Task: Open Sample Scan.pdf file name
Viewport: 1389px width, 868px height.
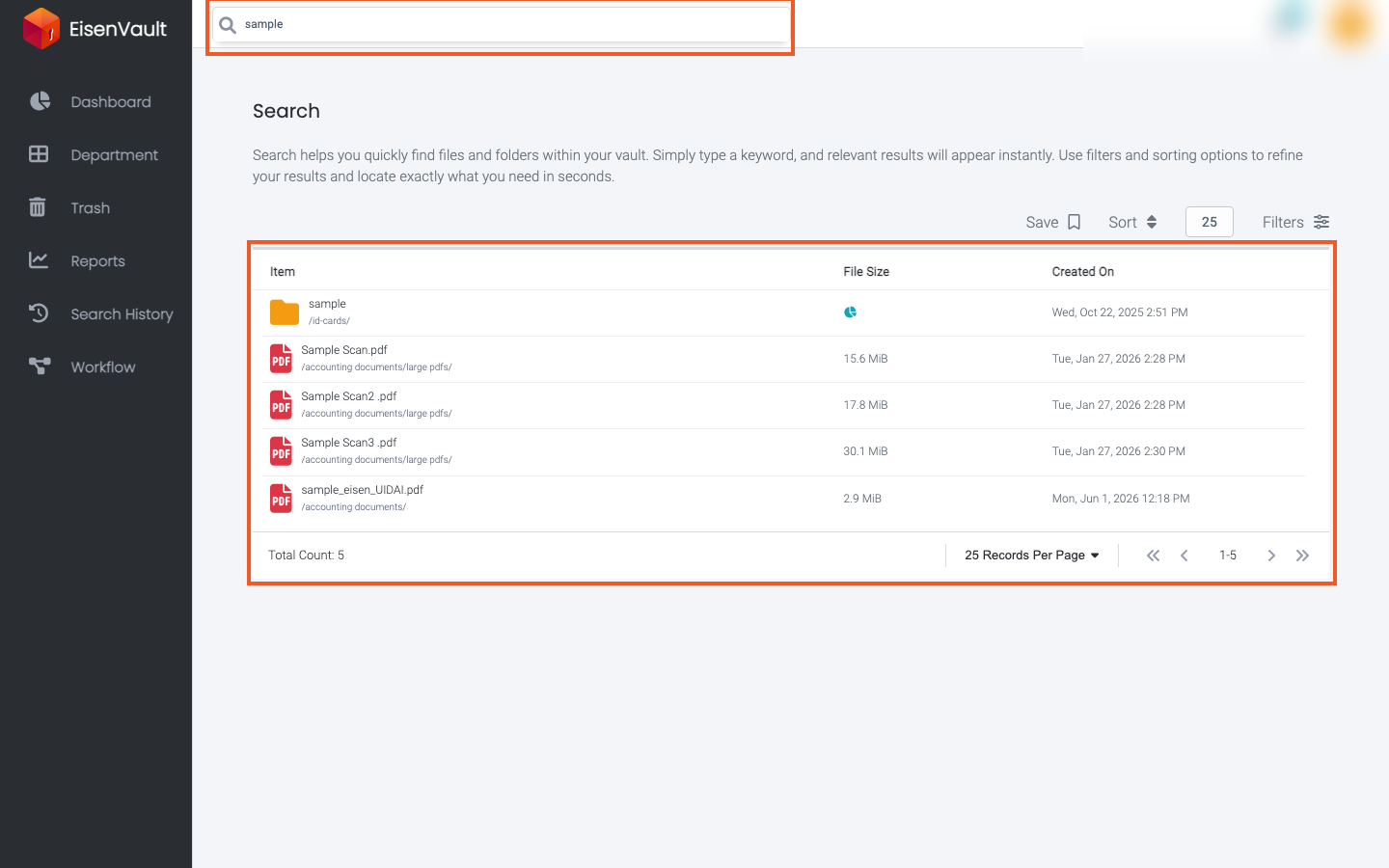Action: [x=344, y=350]
